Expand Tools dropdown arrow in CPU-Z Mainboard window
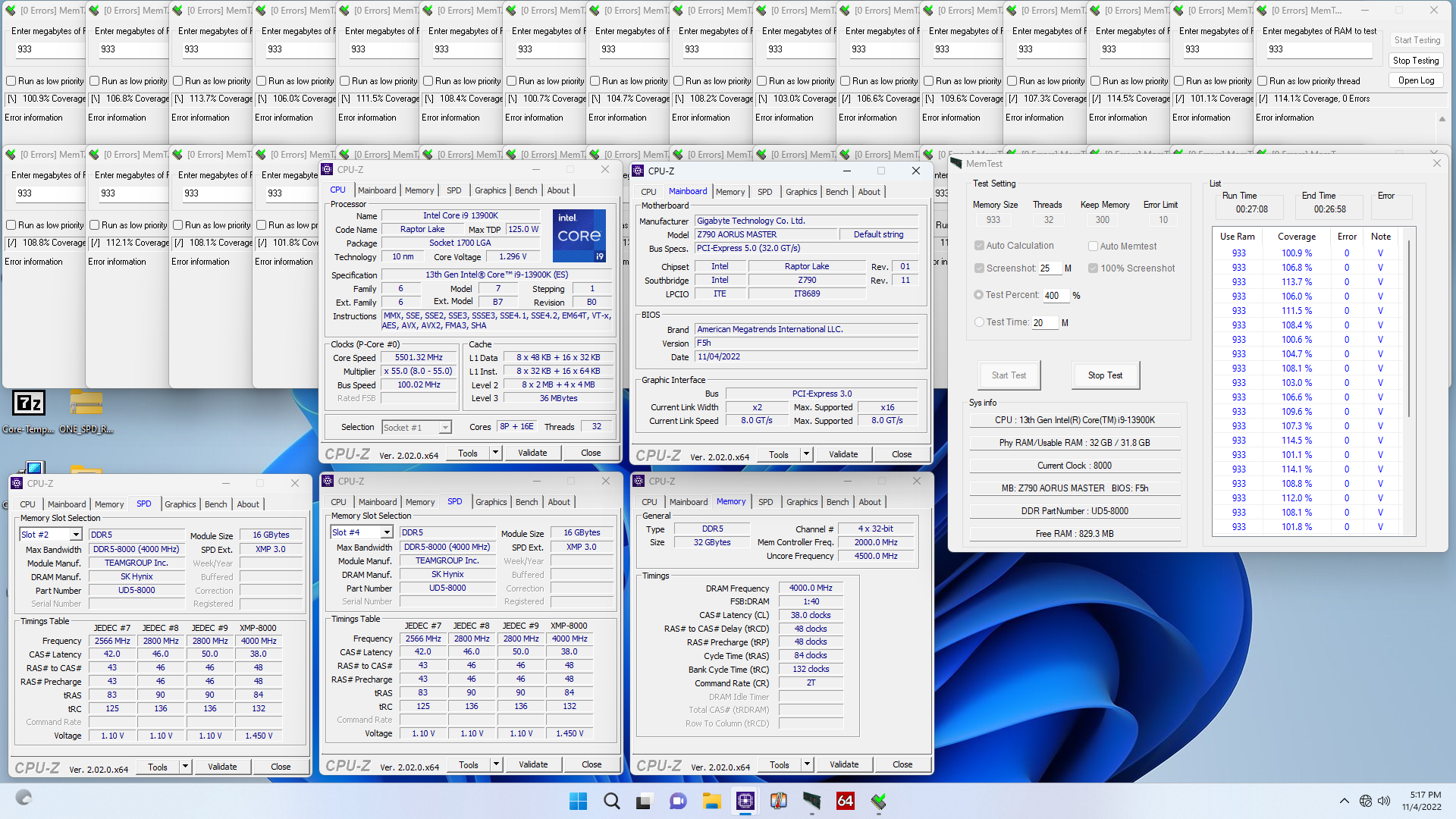This screenshot has height=819, width=1456. [807, 454]
